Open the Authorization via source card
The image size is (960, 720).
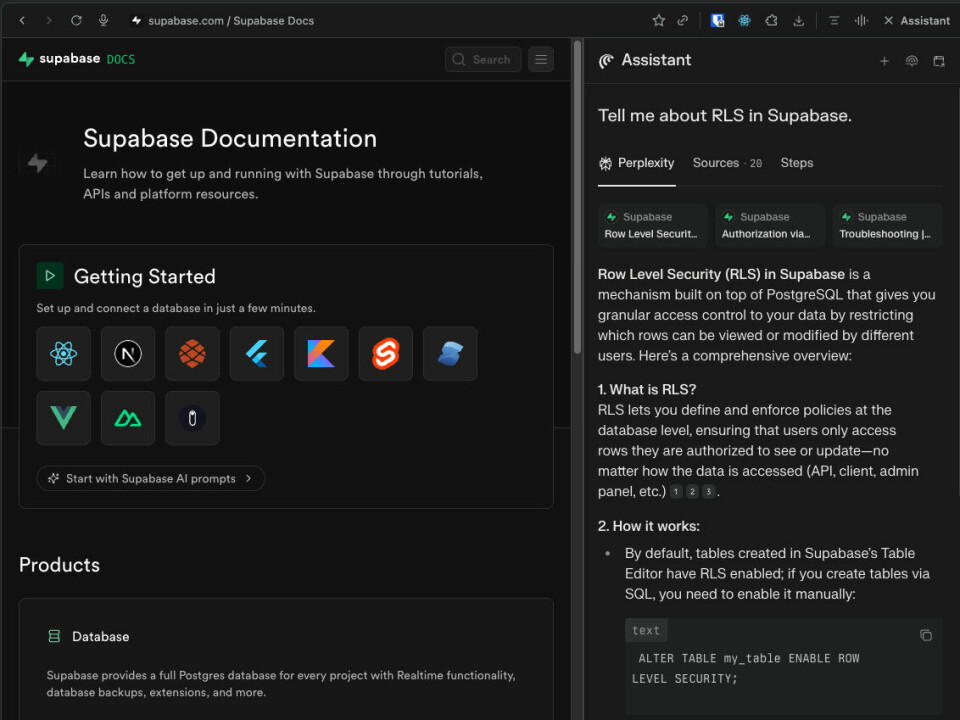point(770,225)
